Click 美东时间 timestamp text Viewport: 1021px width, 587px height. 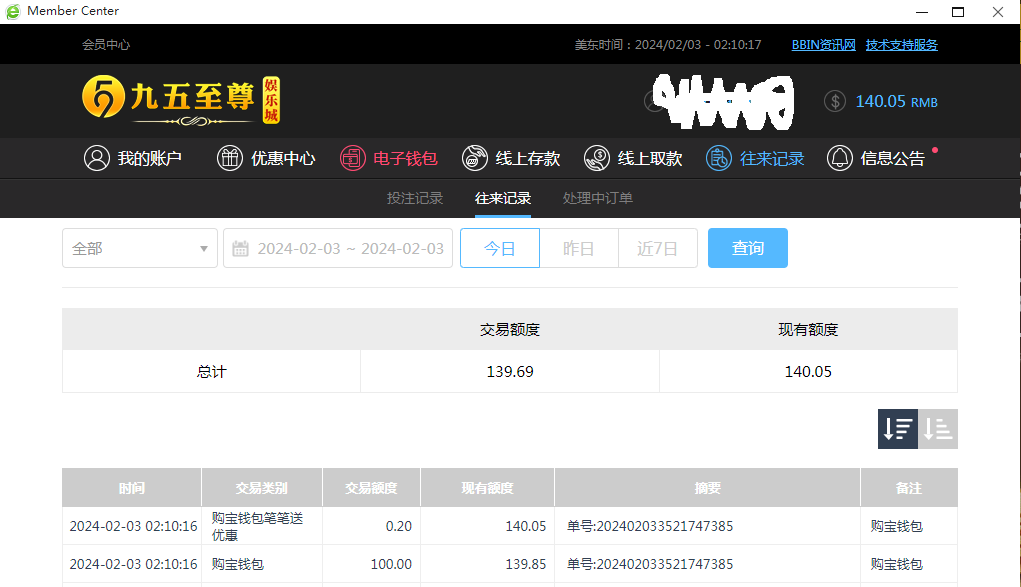click(x=667, y=45)
